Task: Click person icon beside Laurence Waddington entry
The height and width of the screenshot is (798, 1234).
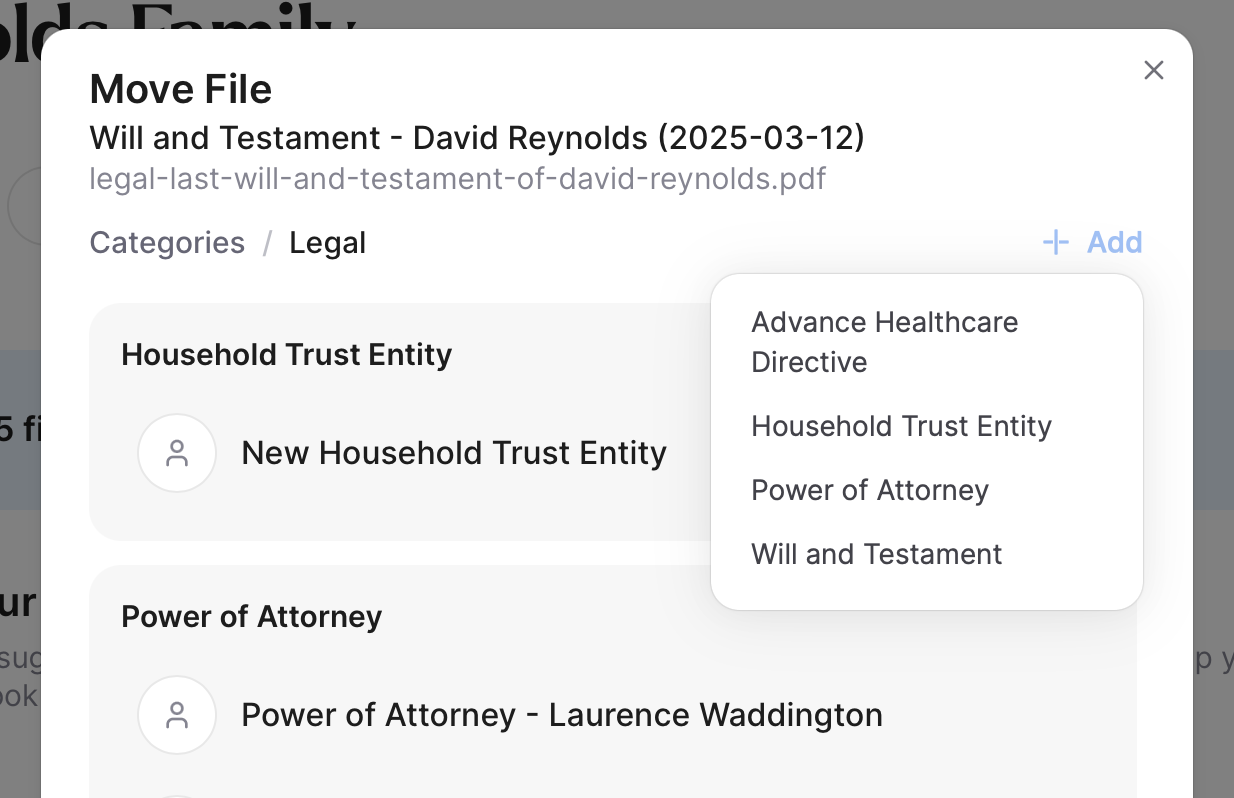Action: (177, 715)
